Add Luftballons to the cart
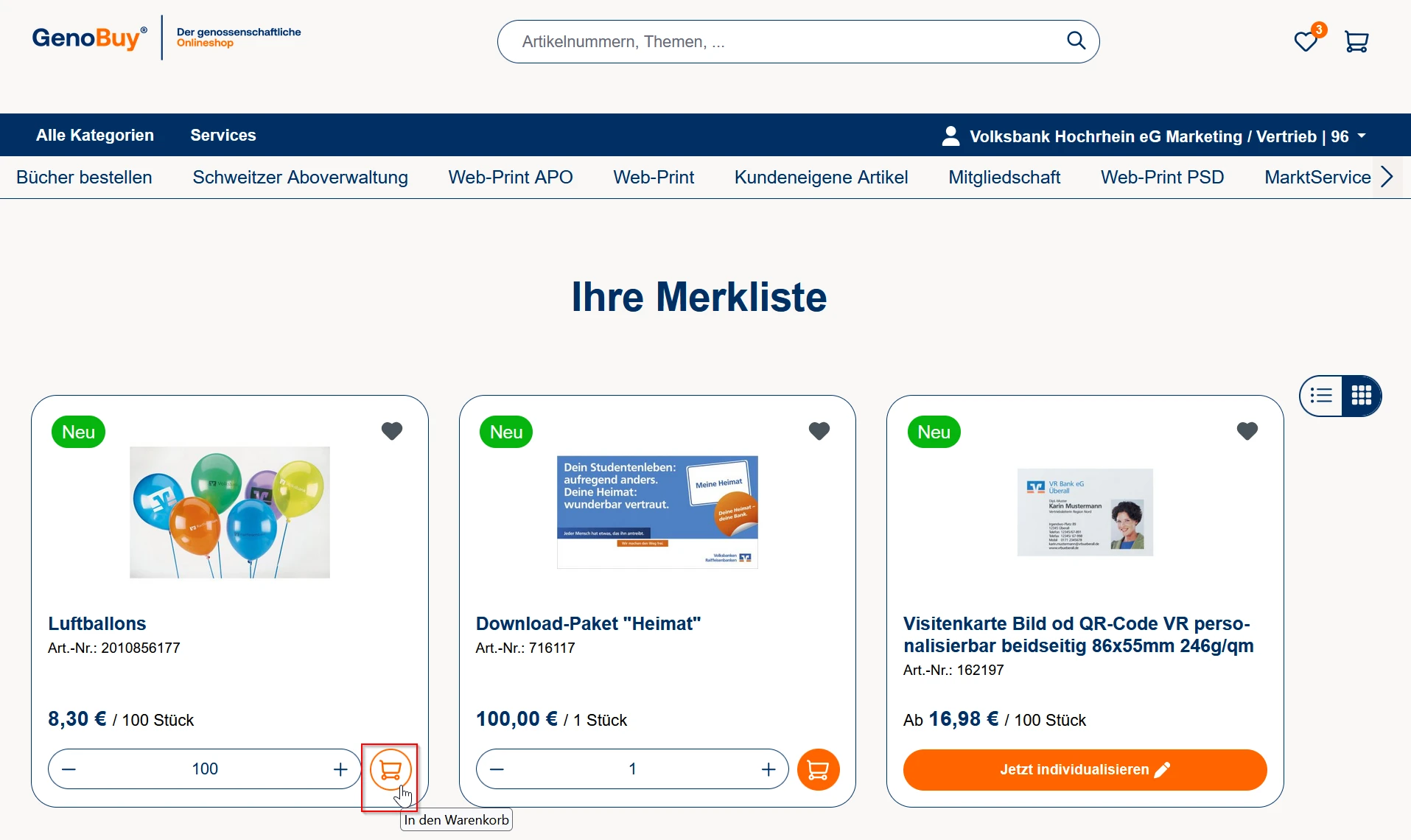1411x840 pixels. point(390,770)
